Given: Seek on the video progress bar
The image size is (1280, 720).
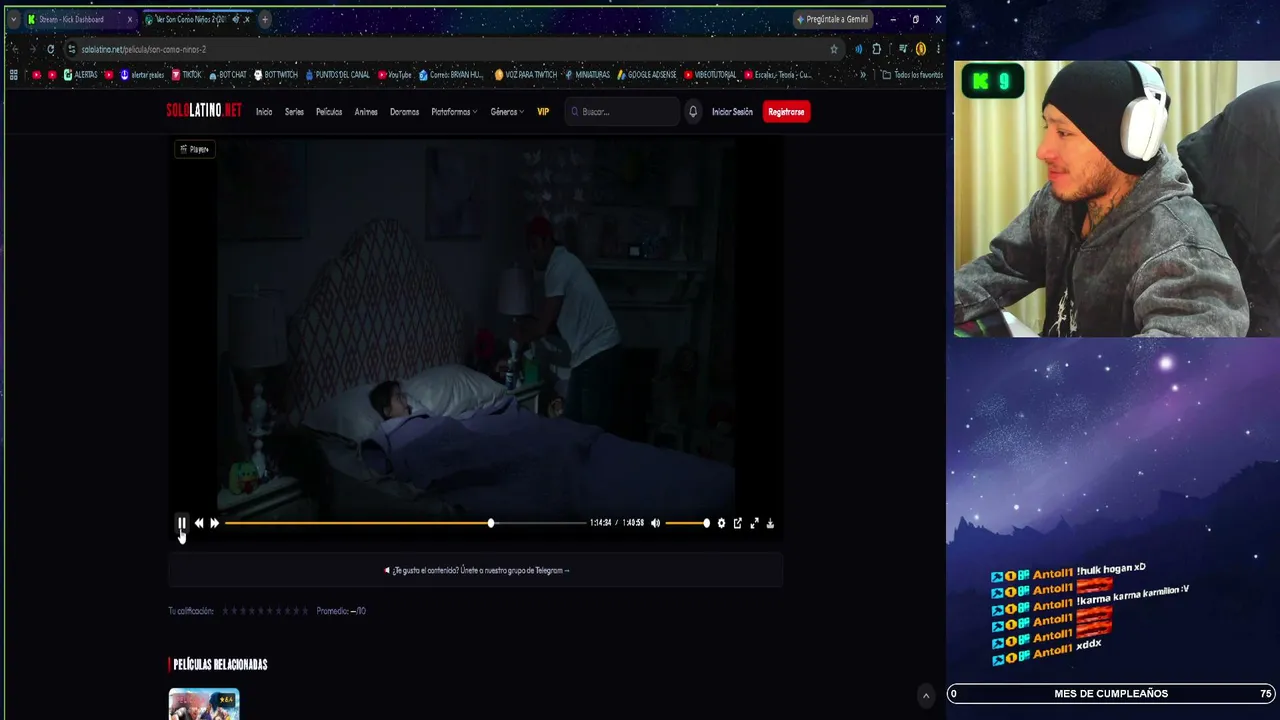Looking at the screenshot, I should point(405,523).
